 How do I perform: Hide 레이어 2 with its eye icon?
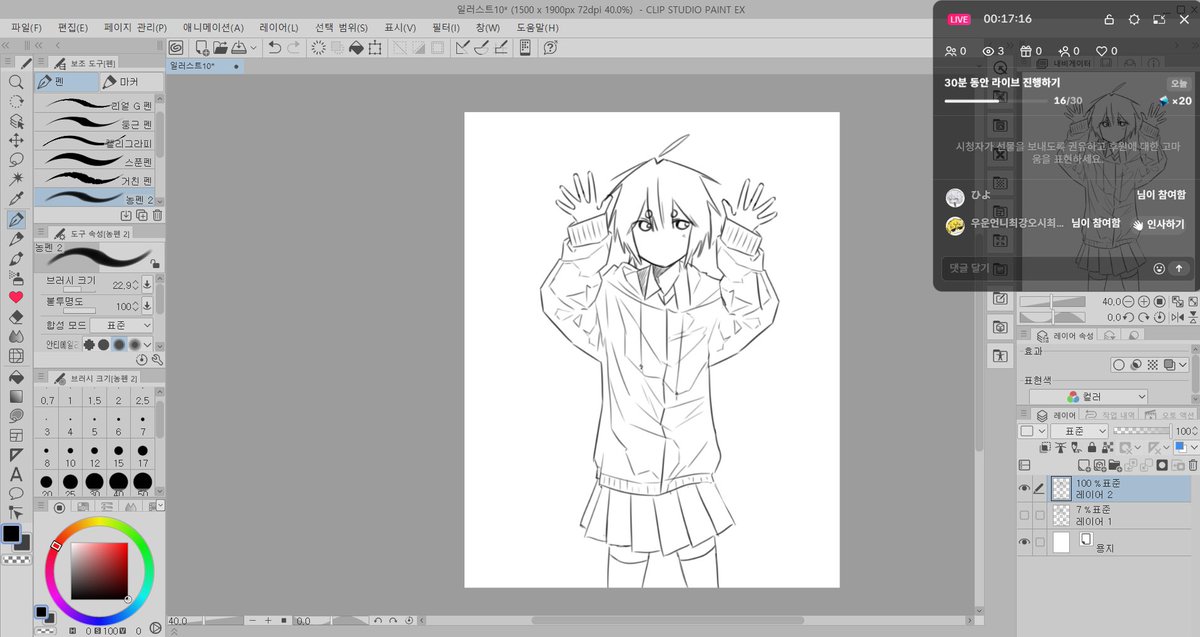pyautogui.click(x=1024, y=488)
